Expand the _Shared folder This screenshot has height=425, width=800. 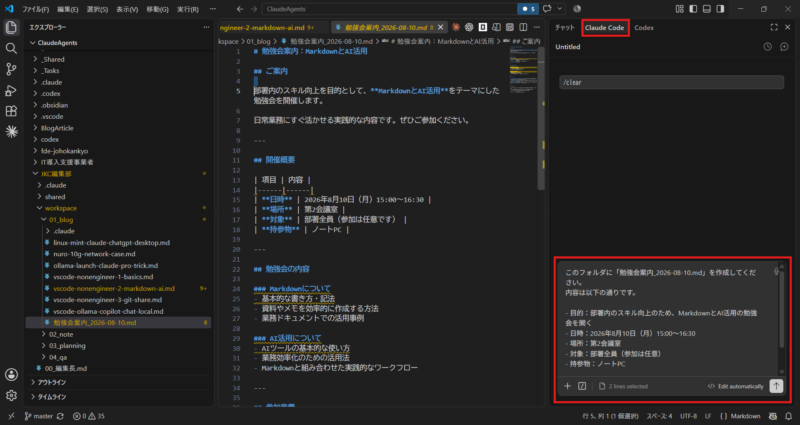point(35,59)
